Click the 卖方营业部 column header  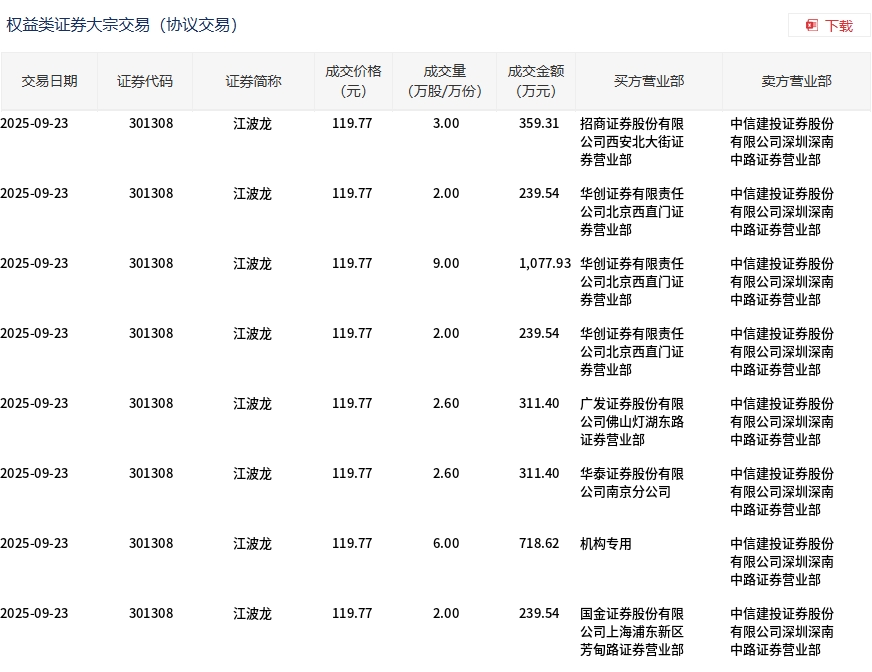(796, 81)
